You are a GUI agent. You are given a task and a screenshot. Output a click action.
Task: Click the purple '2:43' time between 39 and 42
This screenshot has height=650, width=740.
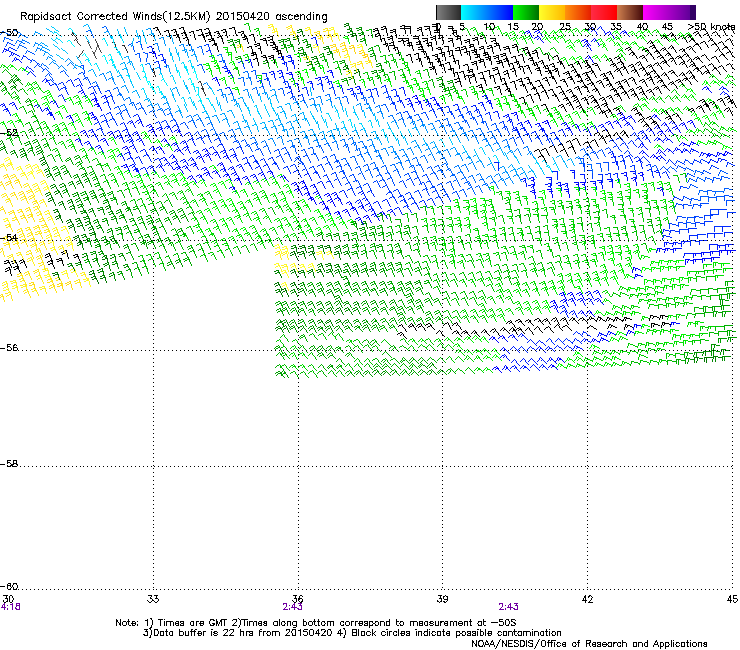(x=508, y=607)
